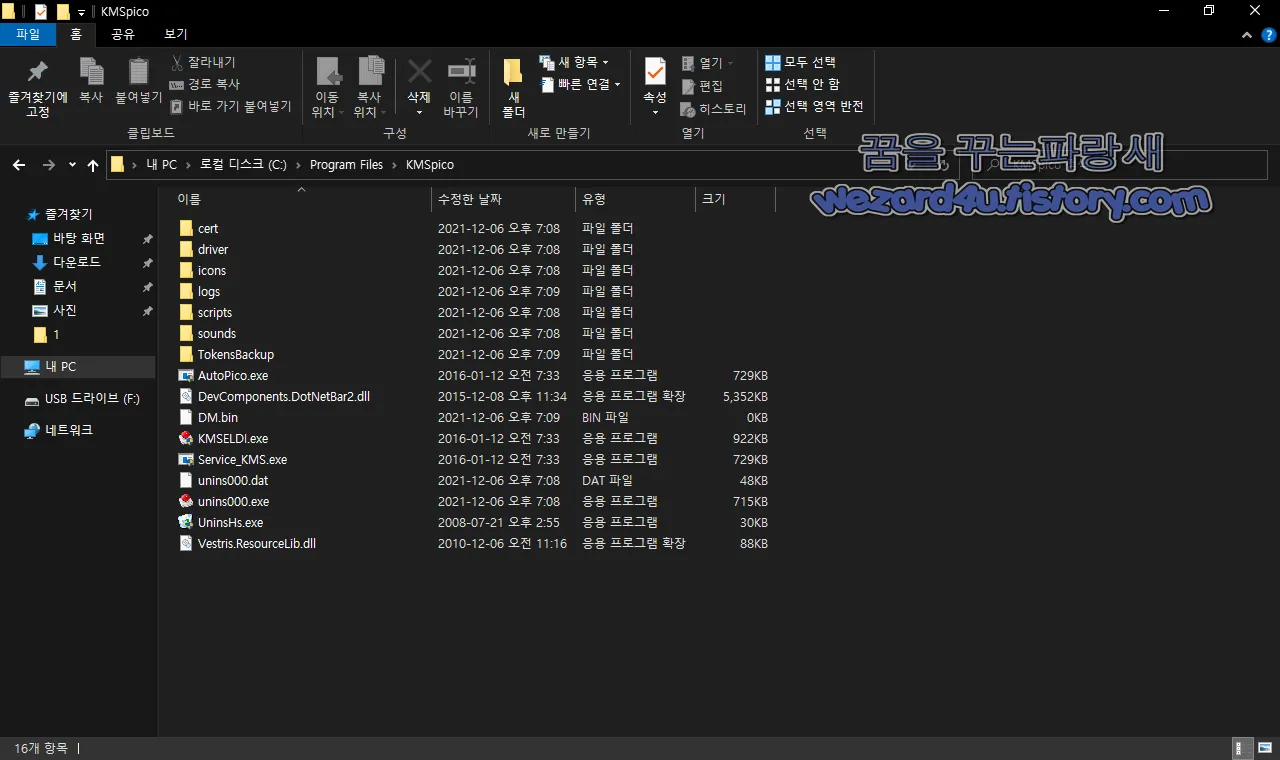Collapse the ribbon with the chevron
The width and height of the screenshot is (1280, 760).
[1245, 34]
